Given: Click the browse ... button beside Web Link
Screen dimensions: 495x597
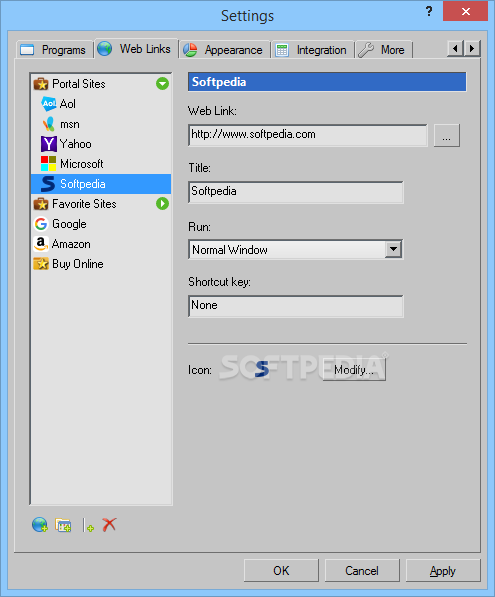Looking at the screenshot, I should point(447,135).
